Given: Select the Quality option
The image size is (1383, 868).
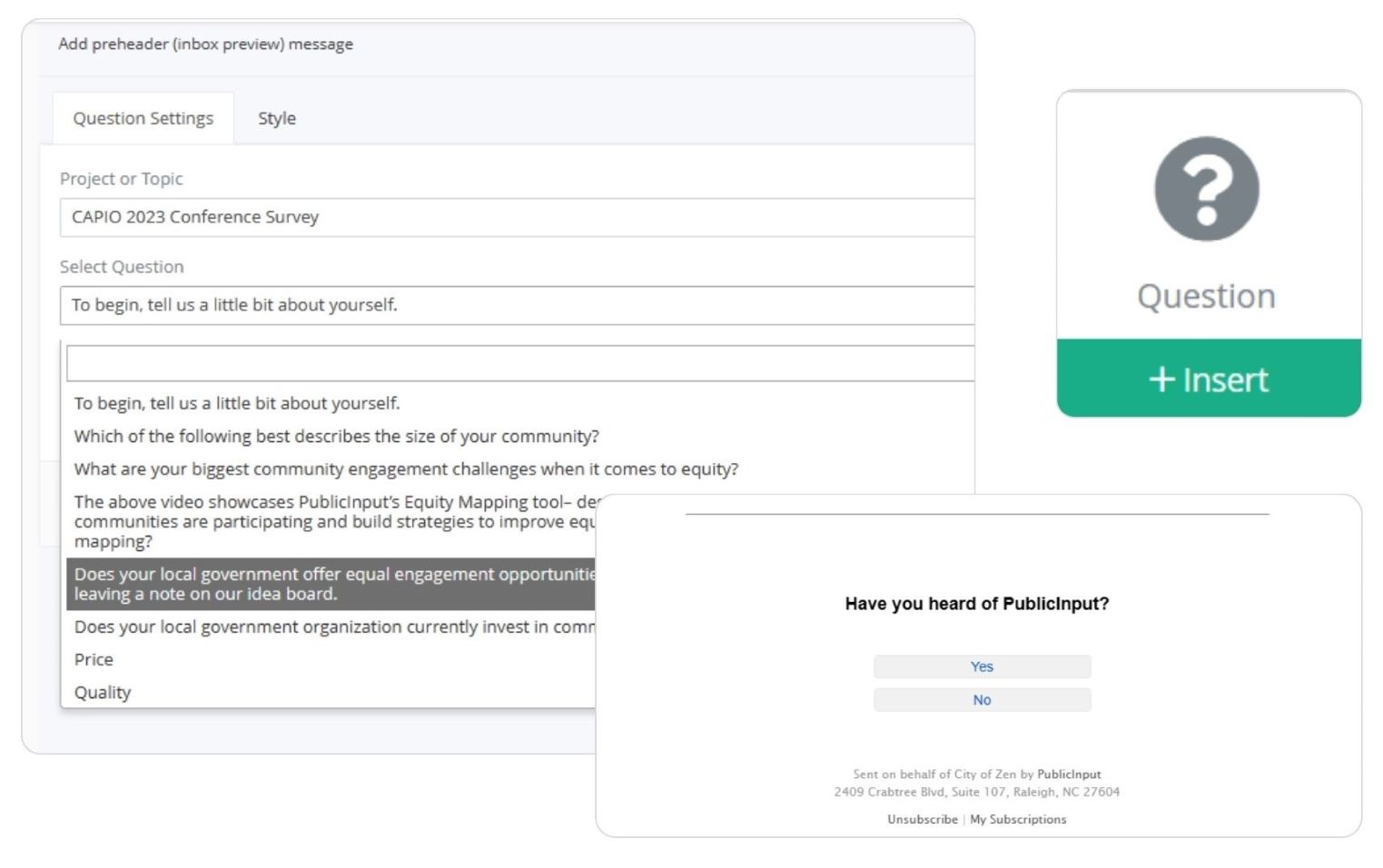Looking at the screenshot, I should 103,693.
